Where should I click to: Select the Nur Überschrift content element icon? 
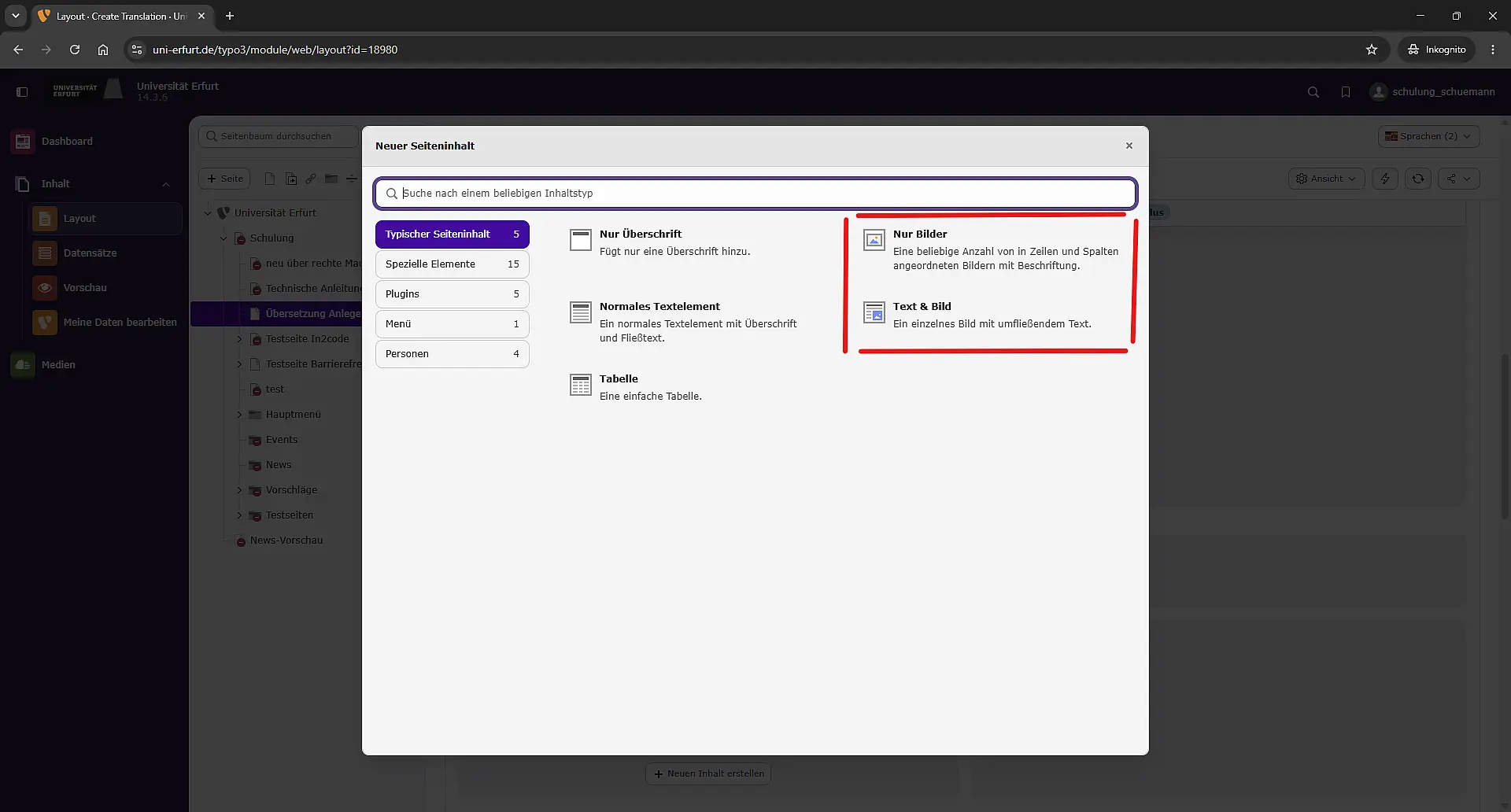[581, 240]
